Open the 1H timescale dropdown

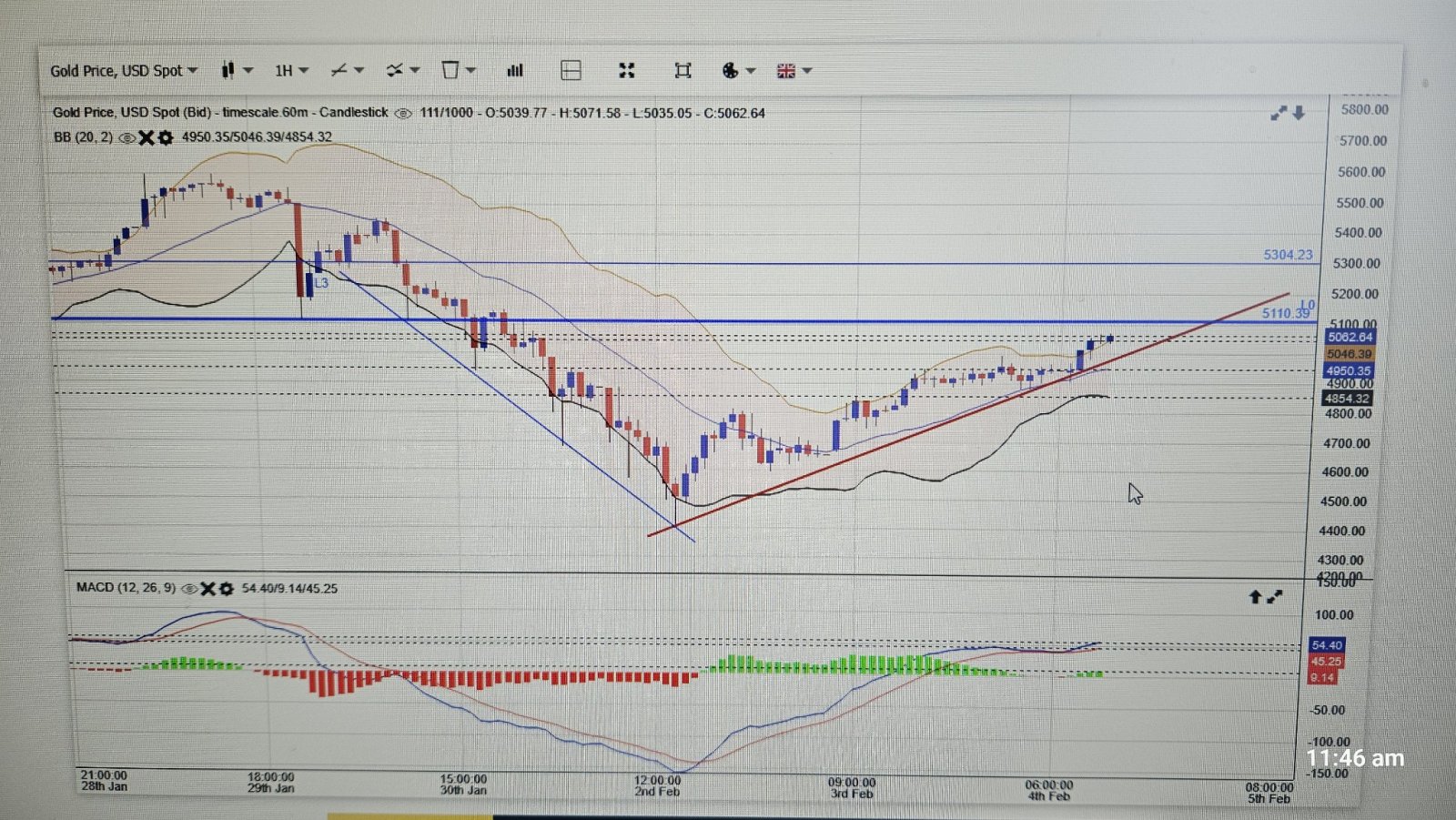[x=291, y=70]
